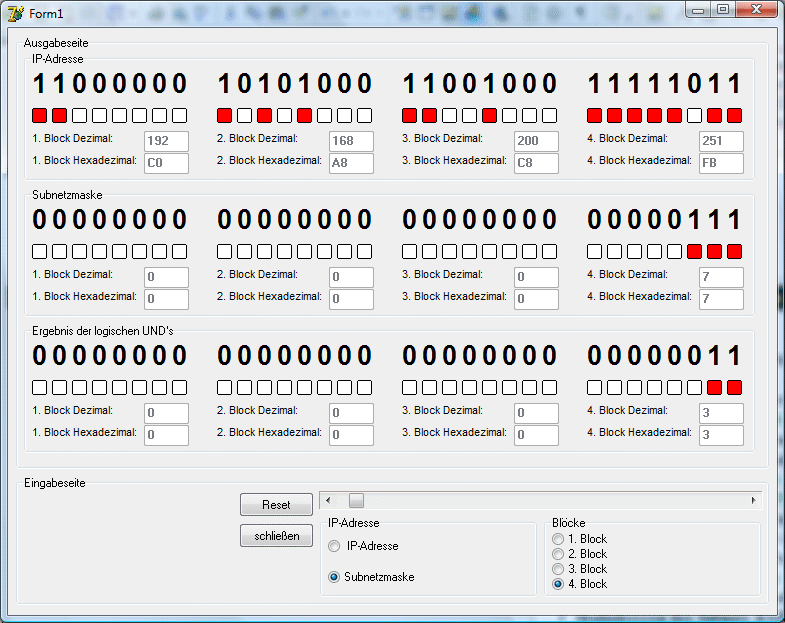The width and height of the screenshot is (785, 623).
Task: Click last red bit box of Subnetzmaske block 4
Action: point(734,251)
